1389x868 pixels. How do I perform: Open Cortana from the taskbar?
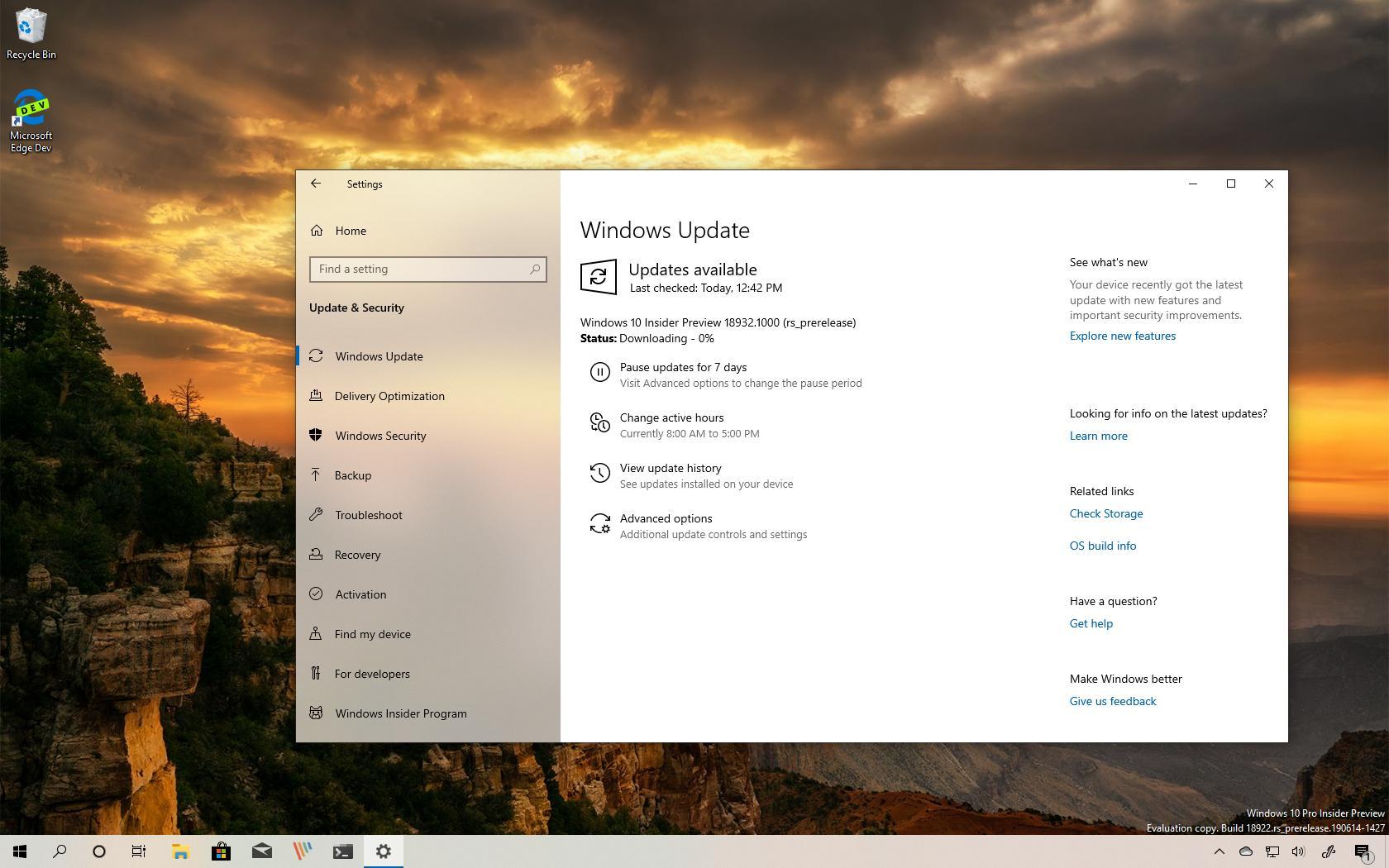[99, 851]
